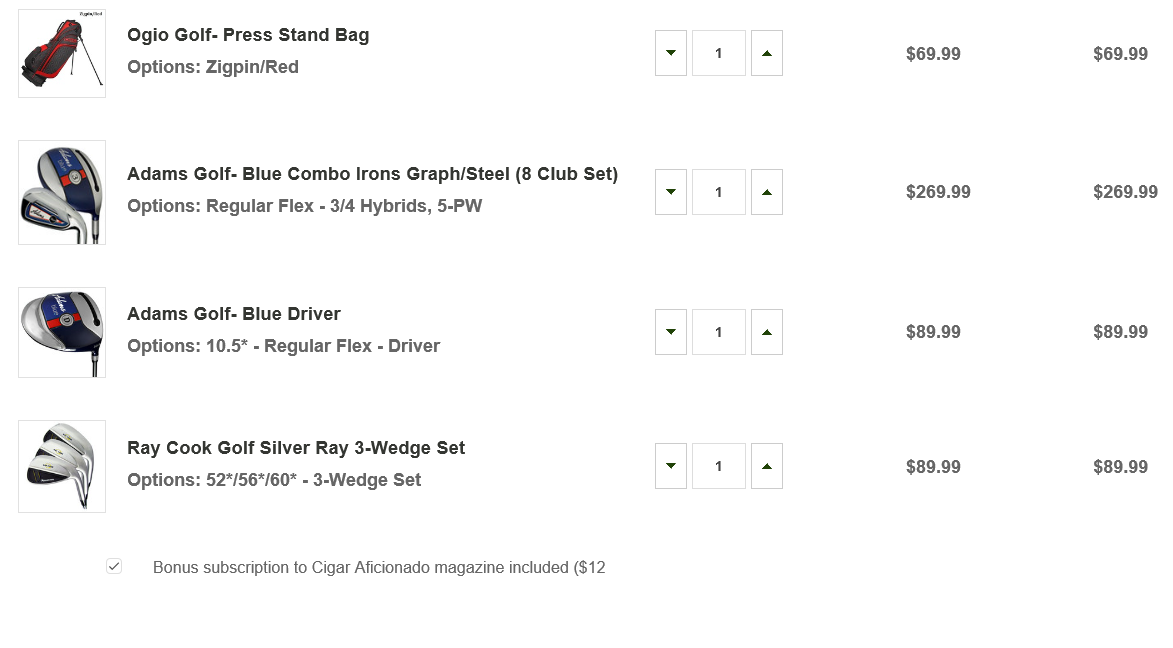1173x648 pixels.
Task: Open Ray Cook Golf Silver Ray 3-Wedge Set
Action: pyautogui.click(x=296, y=448)
